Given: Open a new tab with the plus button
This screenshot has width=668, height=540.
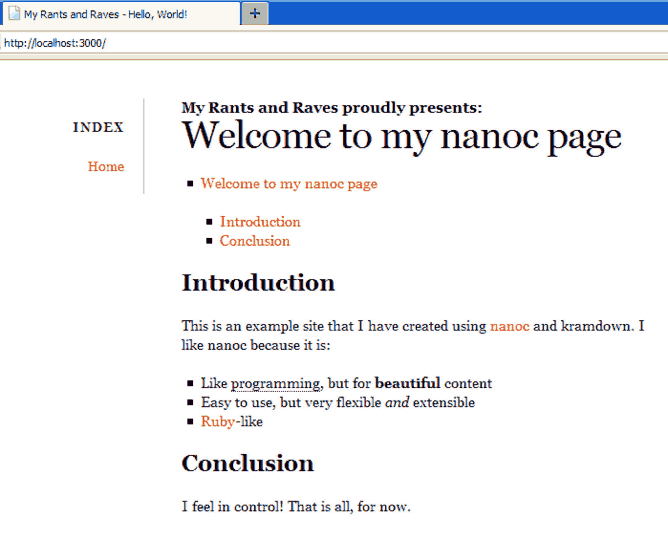Looking at the screenshot, I should [x=255, y=13].
